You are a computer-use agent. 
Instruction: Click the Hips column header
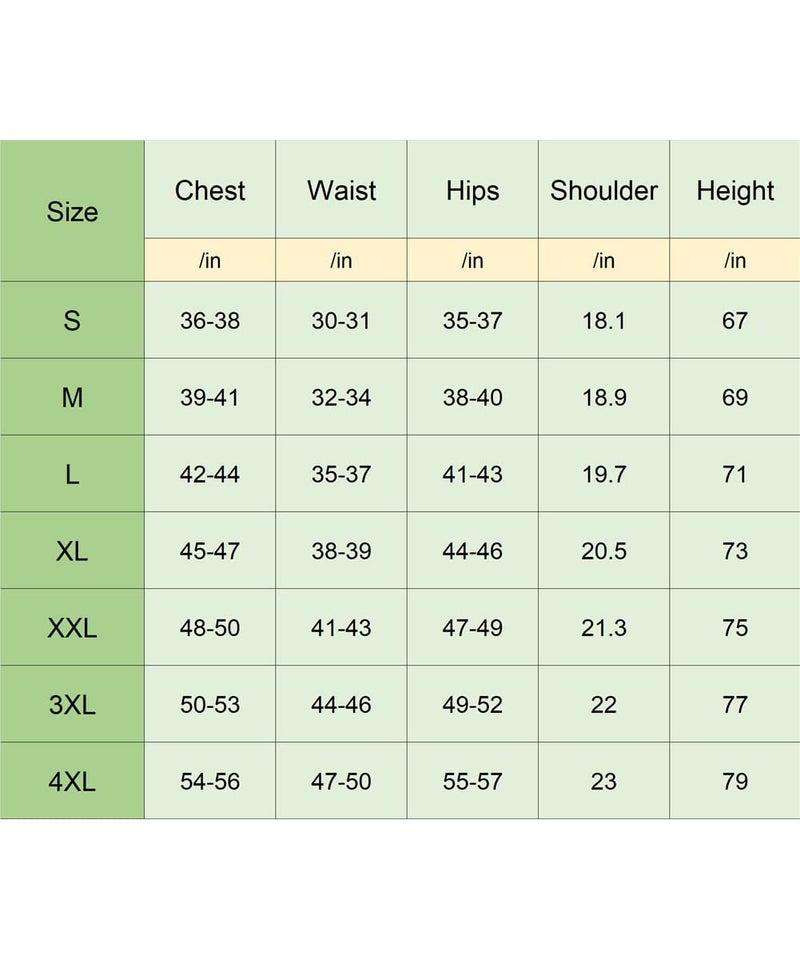click(472, 190)
